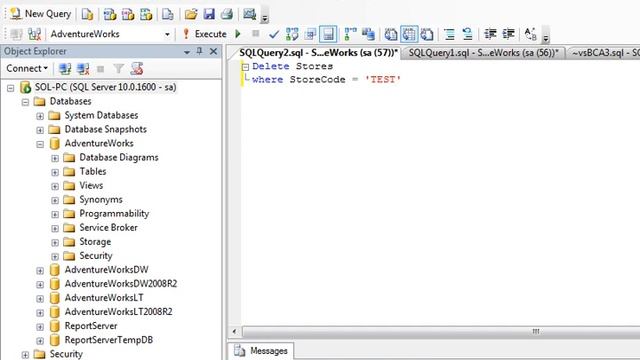This screenshot has width=640, height=360.
Task: Open a new Analysis Services XMLA Query
Action: coord(146,14)
